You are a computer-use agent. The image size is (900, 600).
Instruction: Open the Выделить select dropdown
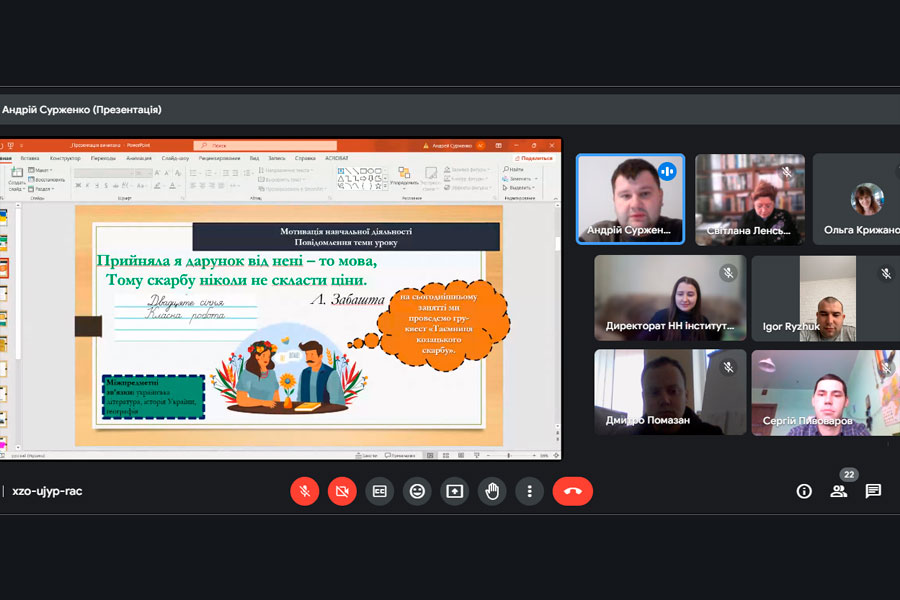click(518, 188)
